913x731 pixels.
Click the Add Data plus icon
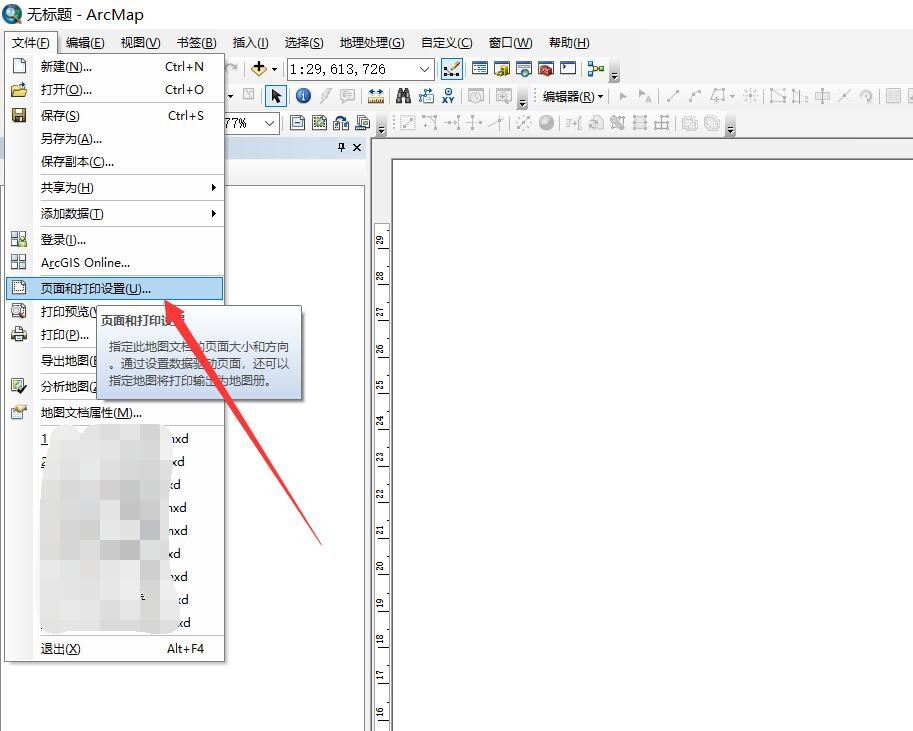(x=259, y=69)
